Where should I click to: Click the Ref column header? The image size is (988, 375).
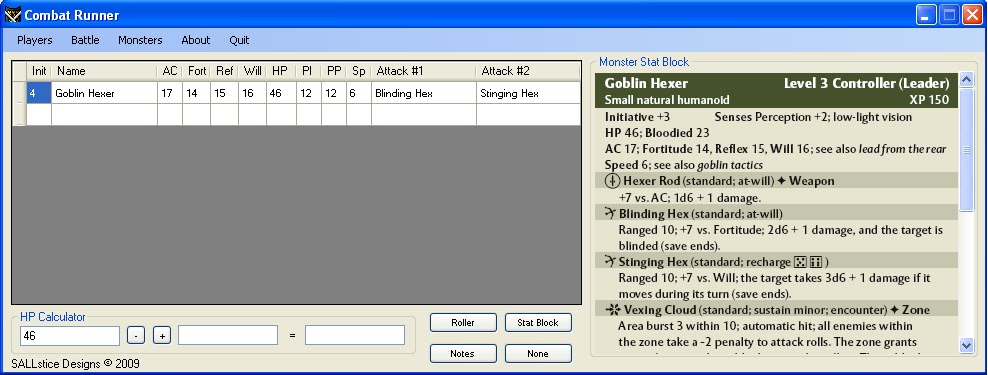point(224,71)
